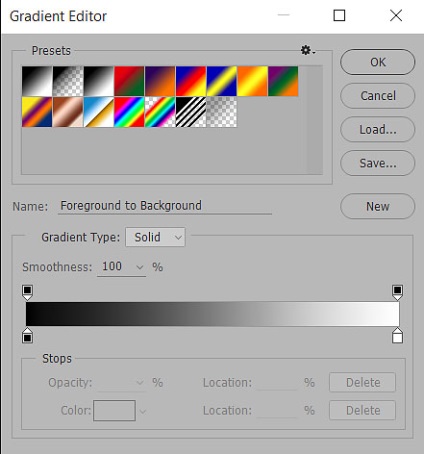The width and height of the screenshot is (424, 454).
Task: Click the Save... button
Action: click(x=378, y=163)
